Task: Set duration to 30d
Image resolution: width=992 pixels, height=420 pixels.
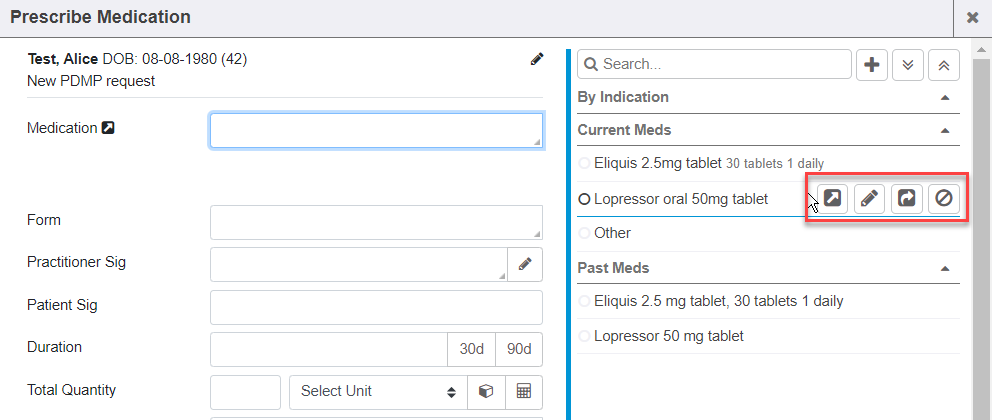Action: tap(471, 349)
